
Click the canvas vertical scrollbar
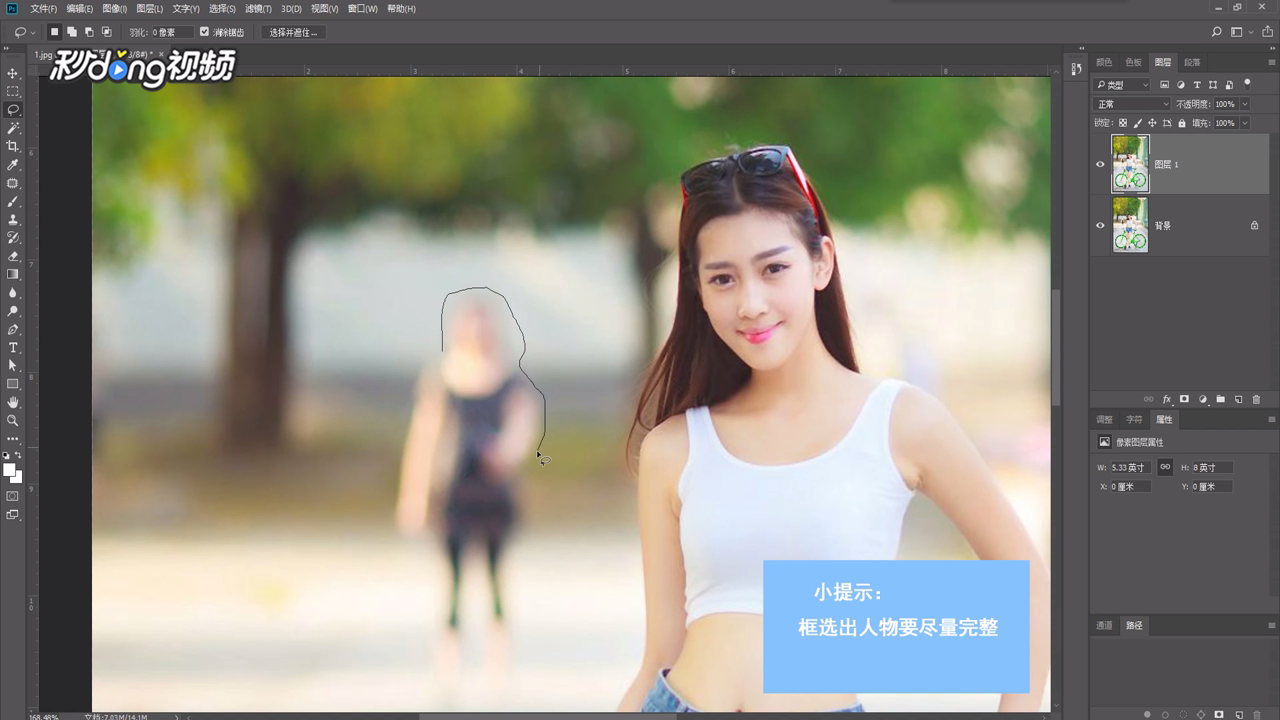tap(1057, 346)
